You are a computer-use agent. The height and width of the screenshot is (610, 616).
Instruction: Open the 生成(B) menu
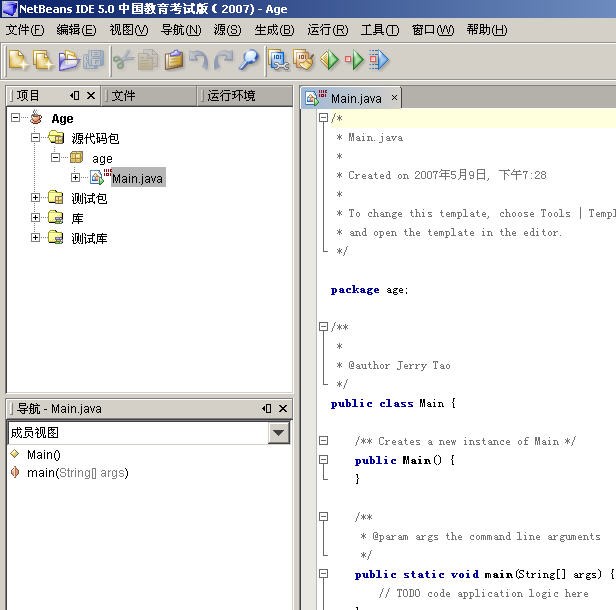[x=274, y=30]
